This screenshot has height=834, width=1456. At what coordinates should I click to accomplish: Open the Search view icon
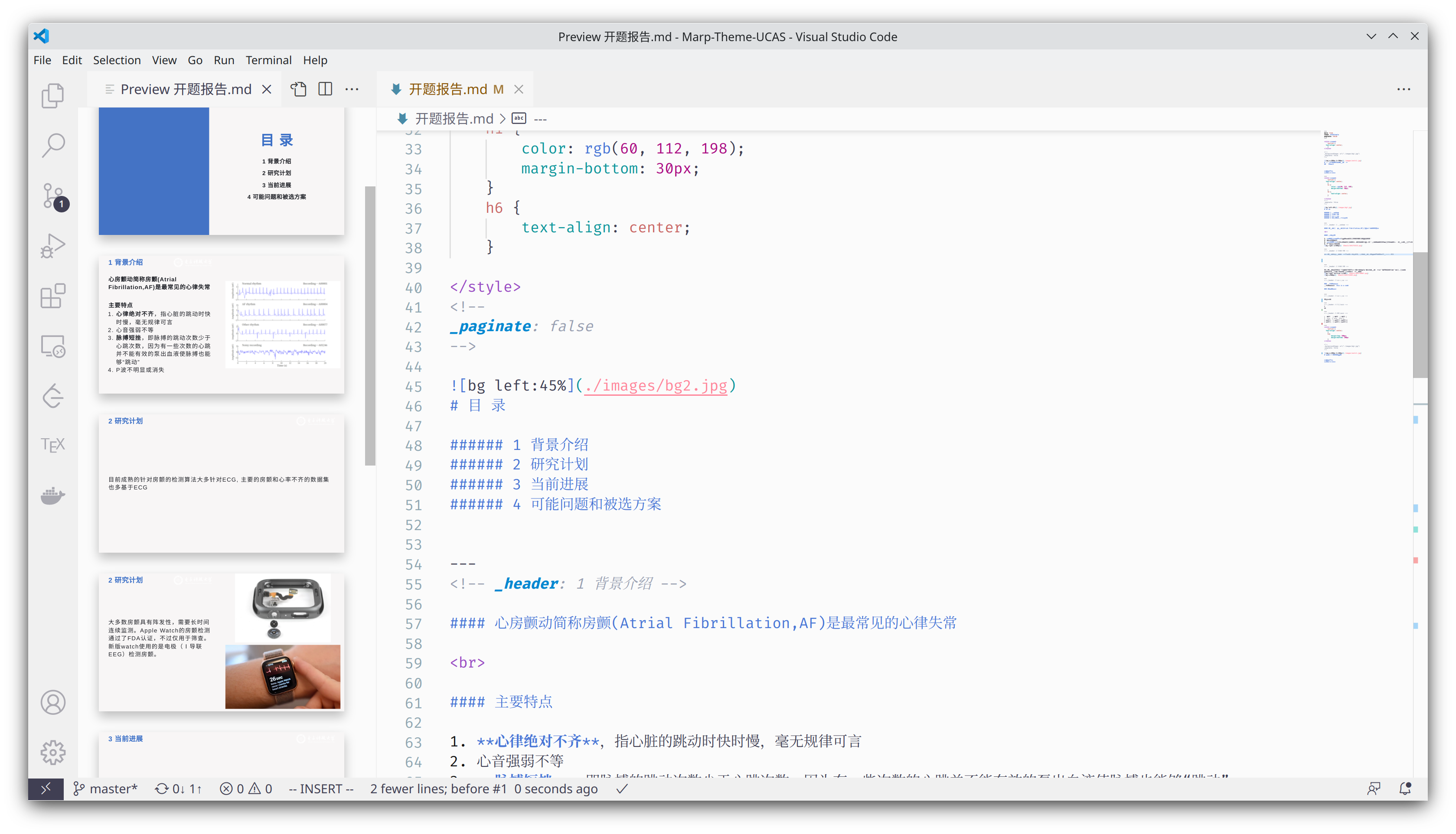coord(53,146)
